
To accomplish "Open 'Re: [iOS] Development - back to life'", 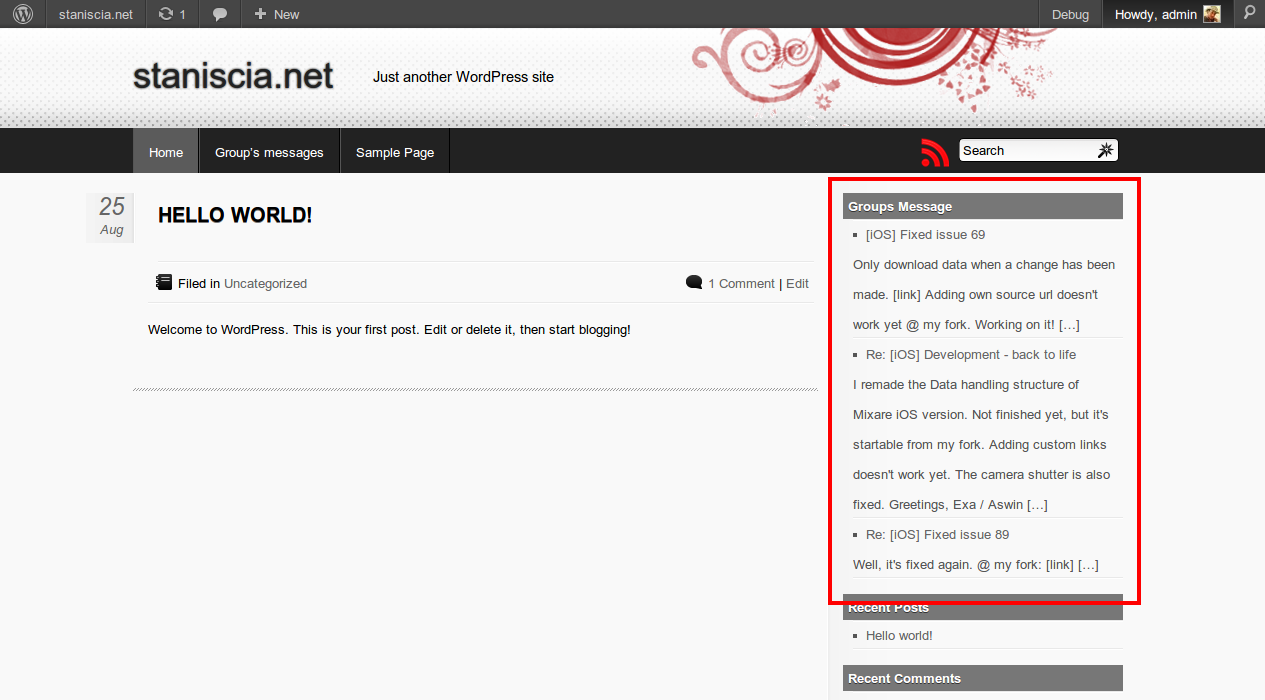I will point(971,355).
